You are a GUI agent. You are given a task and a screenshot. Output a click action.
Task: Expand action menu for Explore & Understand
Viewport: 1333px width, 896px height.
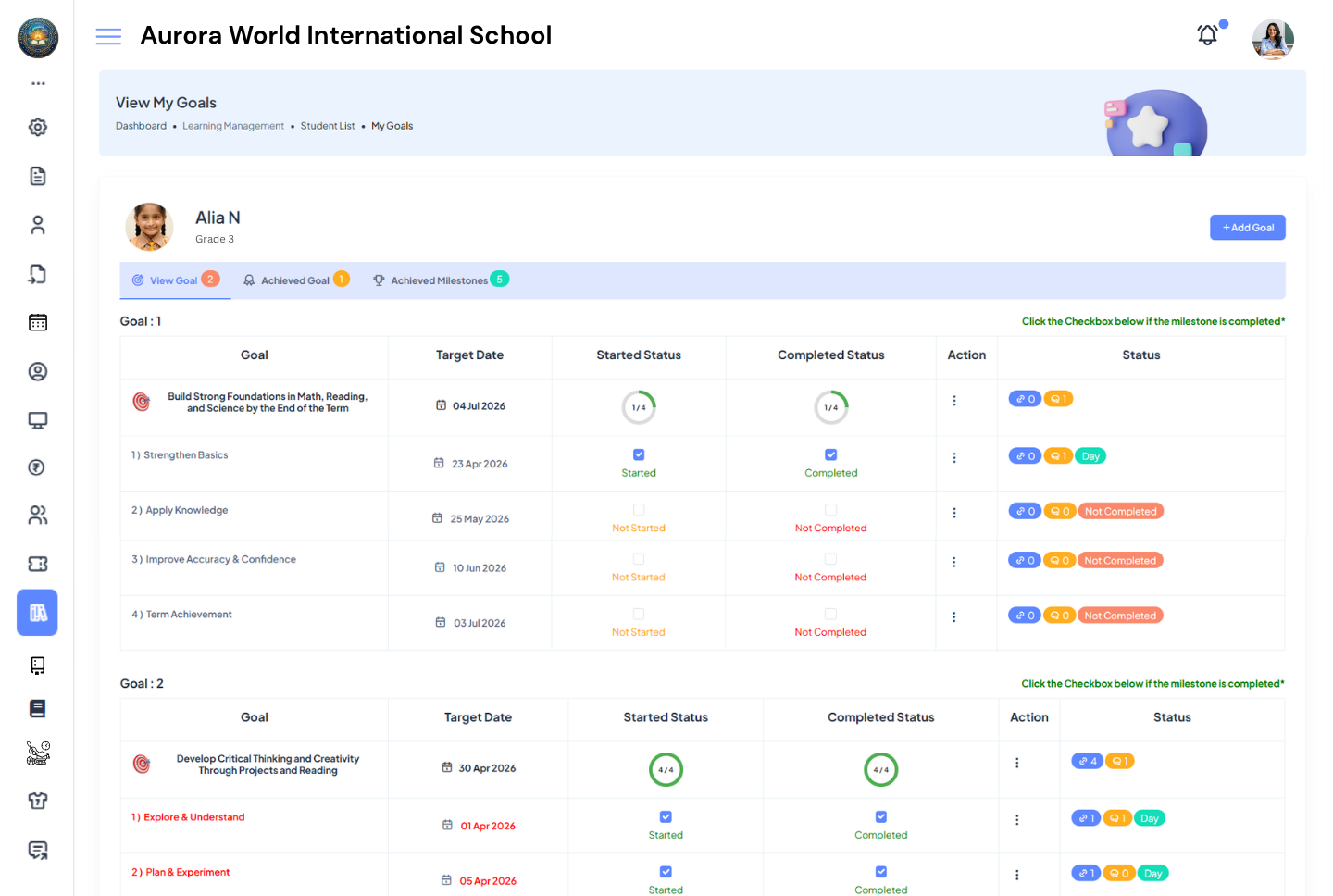[x=1016, y=820]
